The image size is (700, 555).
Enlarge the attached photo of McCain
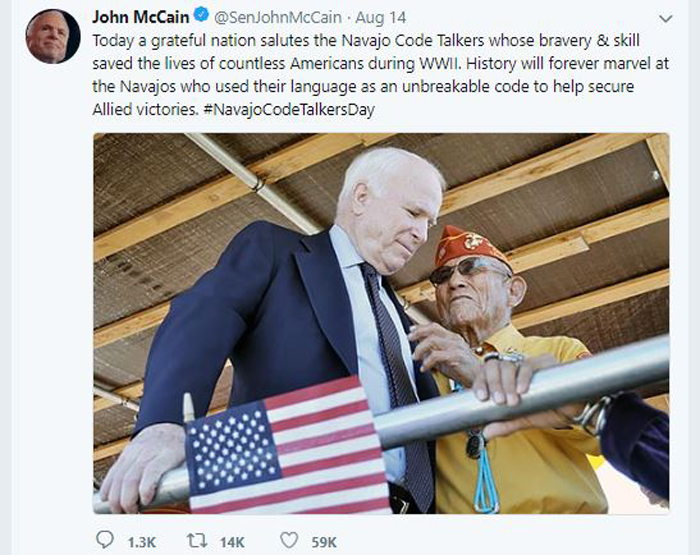(381, 323)
